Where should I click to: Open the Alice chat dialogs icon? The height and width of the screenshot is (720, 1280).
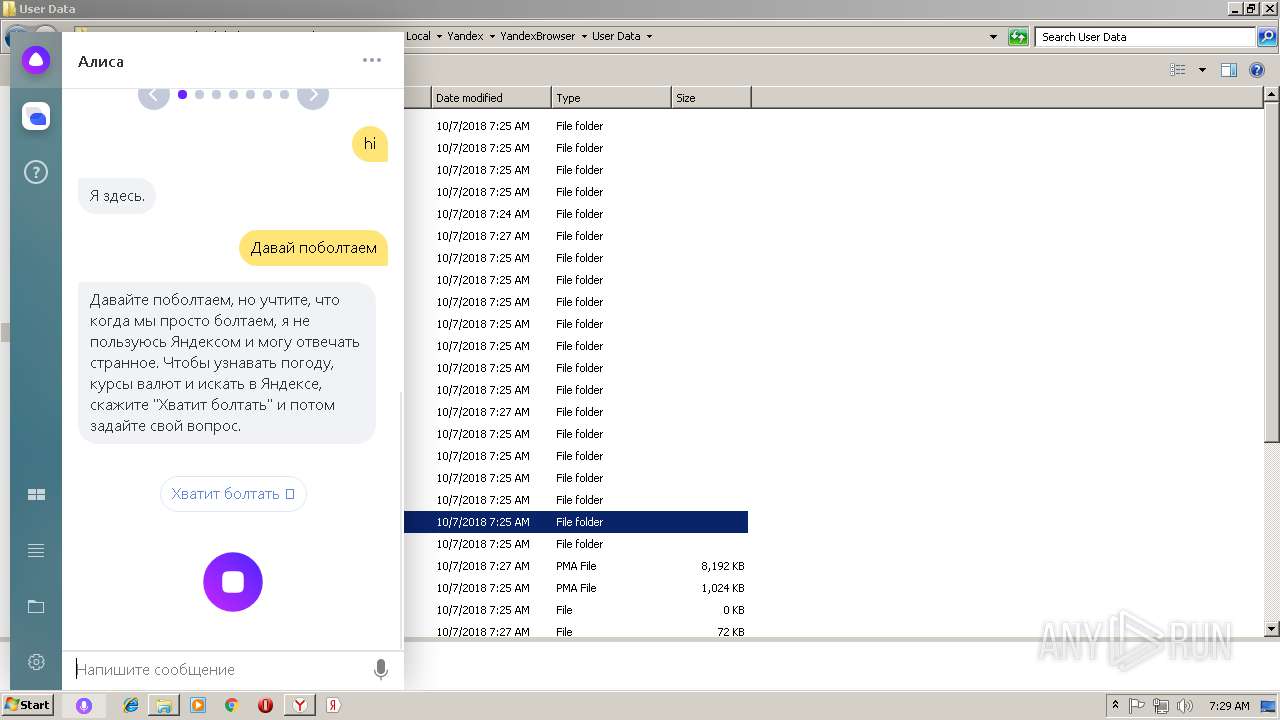pyautogui.click(x=36, y=117)
